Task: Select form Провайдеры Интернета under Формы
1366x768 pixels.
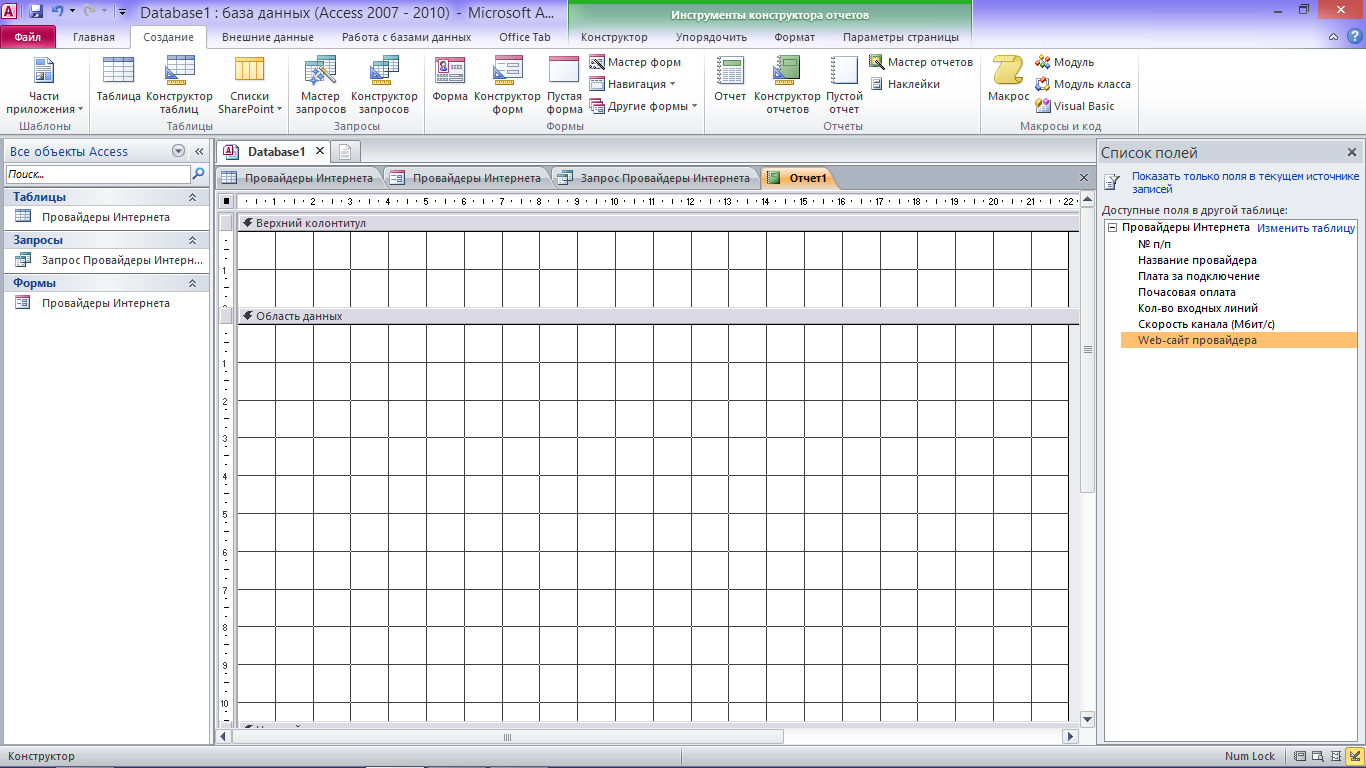Action: coord(105,303)
